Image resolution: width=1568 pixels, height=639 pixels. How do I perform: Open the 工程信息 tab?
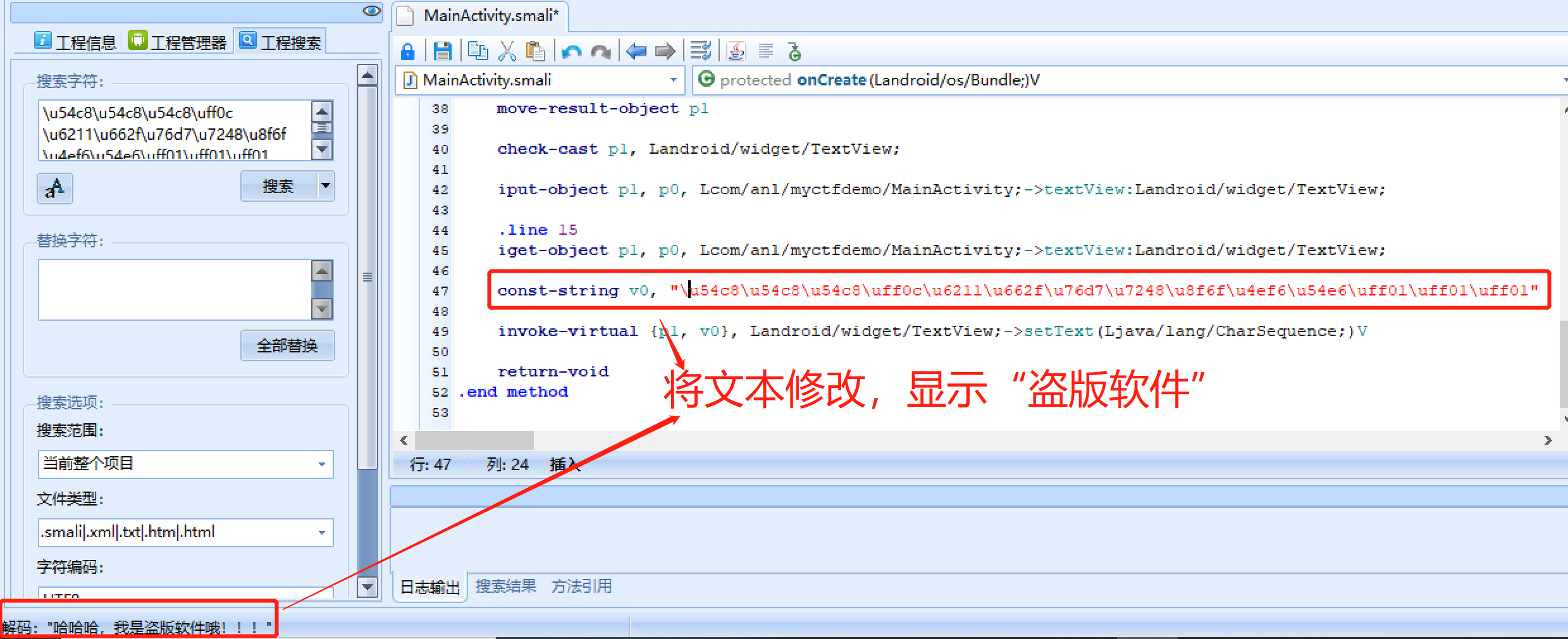pos(75,42)
